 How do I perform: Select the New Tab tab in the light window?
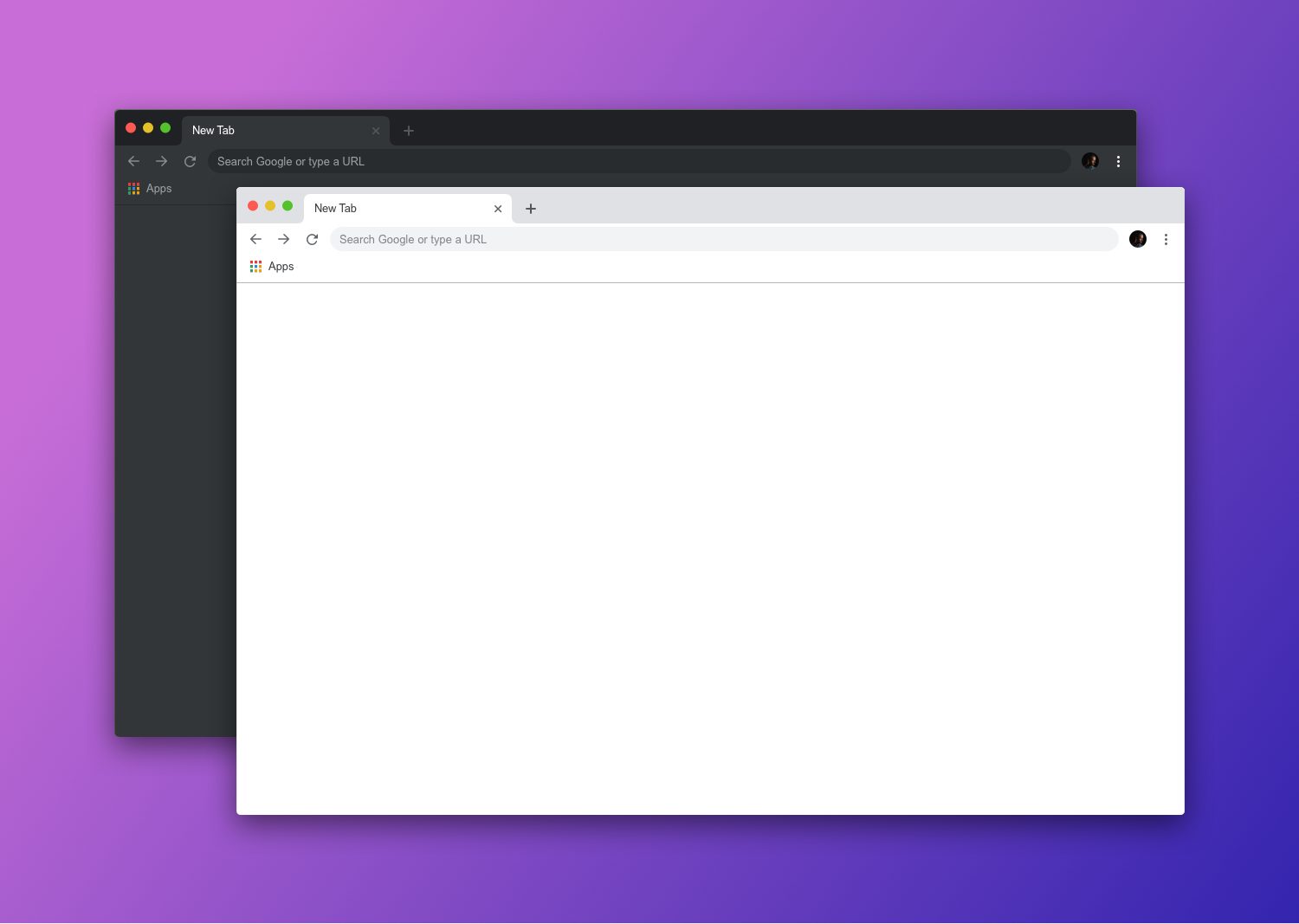(x=390, y=209)
